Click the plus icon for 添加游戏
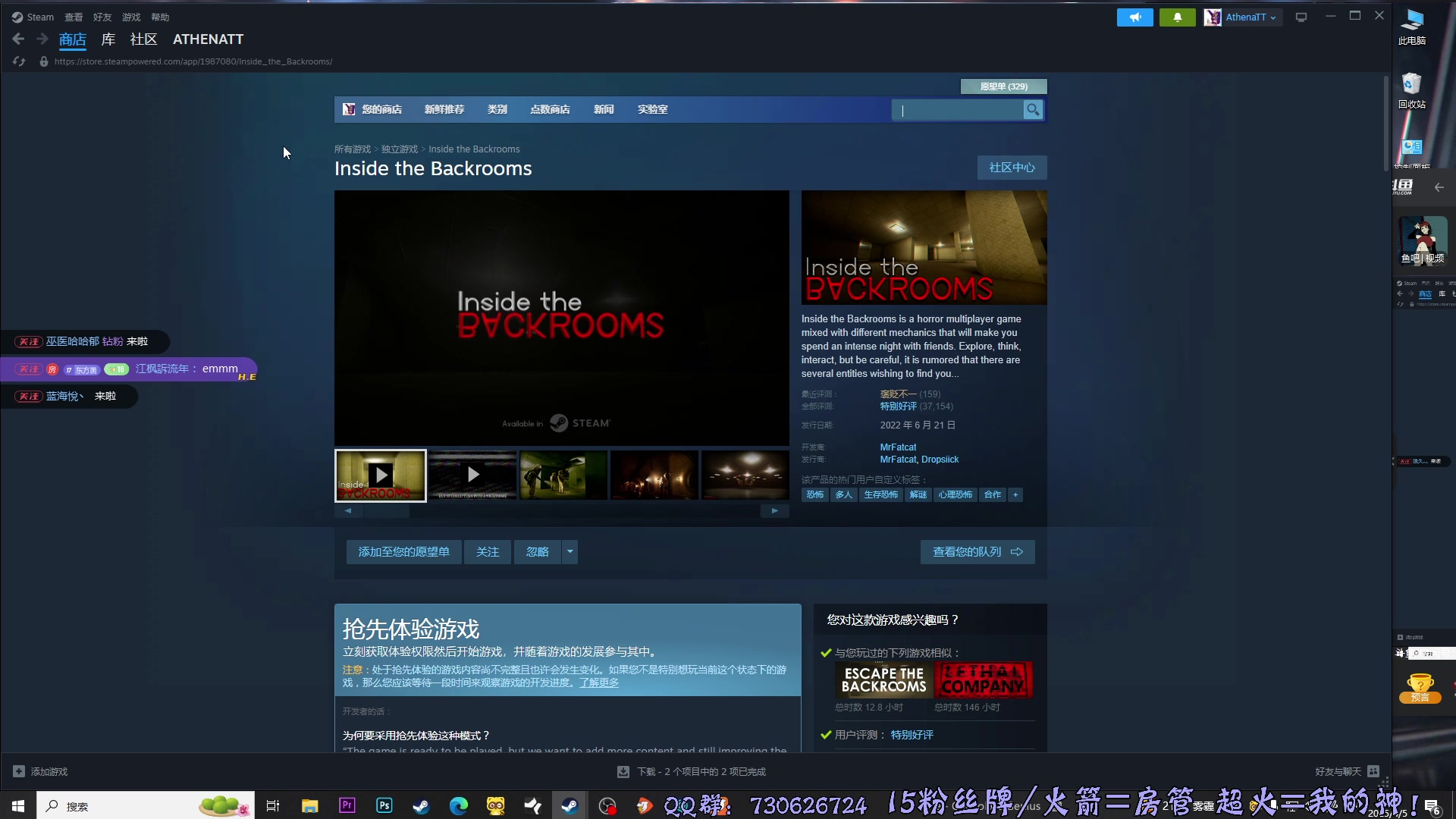Screen dimensions: 1456x819 pyautogui.click(x=19, y=771)
